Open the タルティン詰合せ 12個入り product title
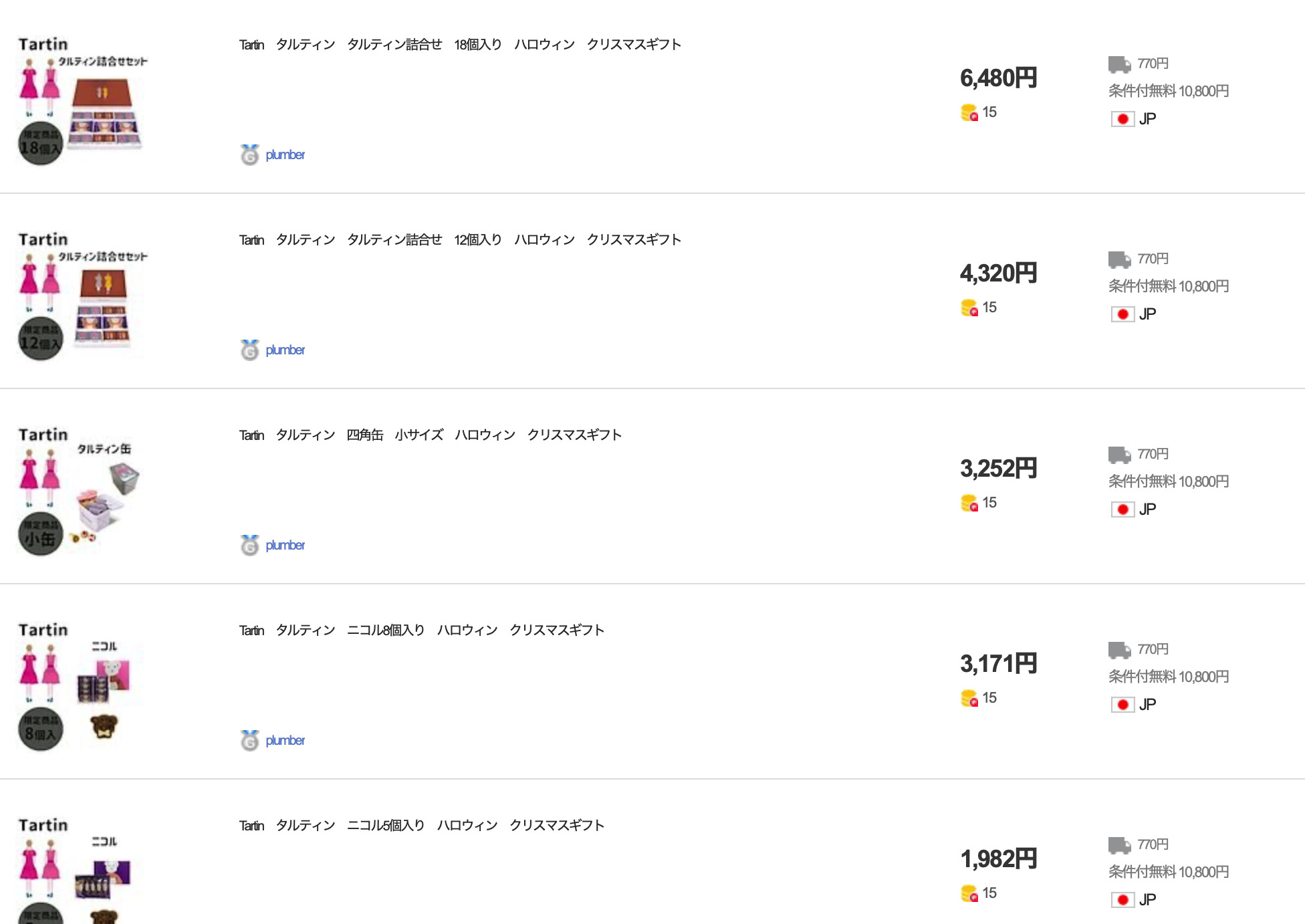Screen dimensions: 1305x924 [x=460, y=240]
